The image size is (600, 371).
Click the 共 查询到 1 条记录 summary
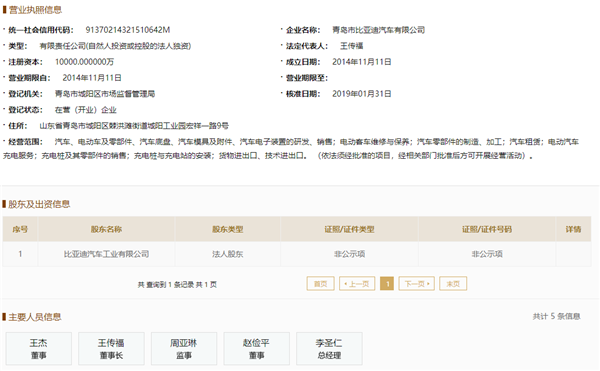tap(177, 285)
